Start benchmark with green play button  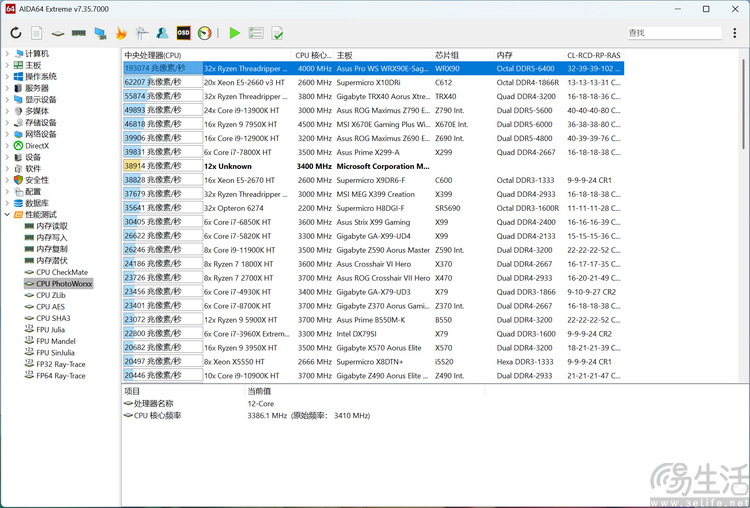(x=234, y=33)
